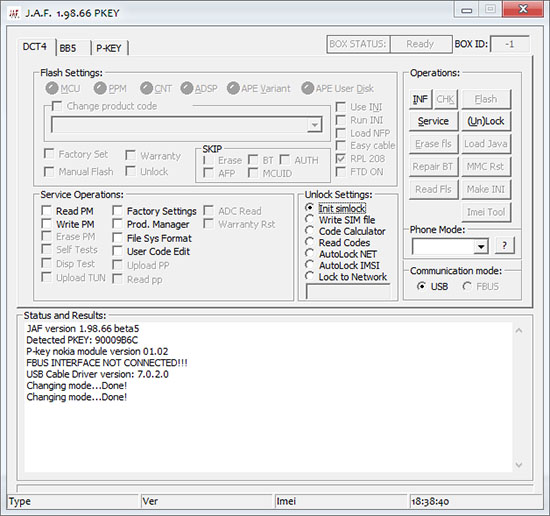
Task: Click the JAF application icon in title bar
Action: pos(14,14)
